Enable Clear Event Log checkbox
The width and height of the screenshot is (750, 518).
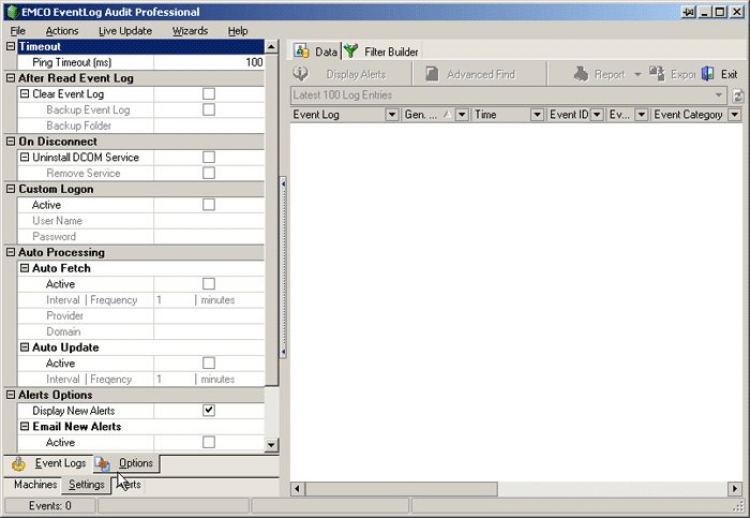click(x=209, y=94)
